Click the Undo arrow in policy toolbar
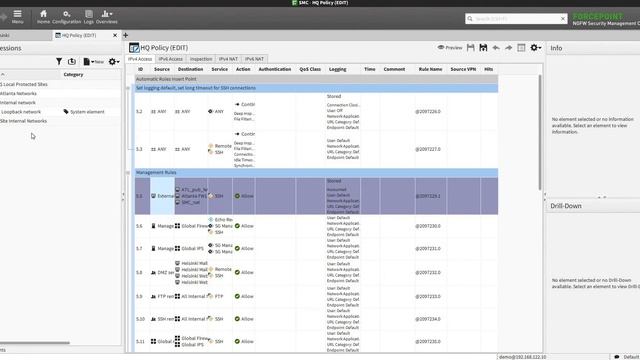Image resolution: width=640 pixels, height=360 pixels. coord(496,48)
